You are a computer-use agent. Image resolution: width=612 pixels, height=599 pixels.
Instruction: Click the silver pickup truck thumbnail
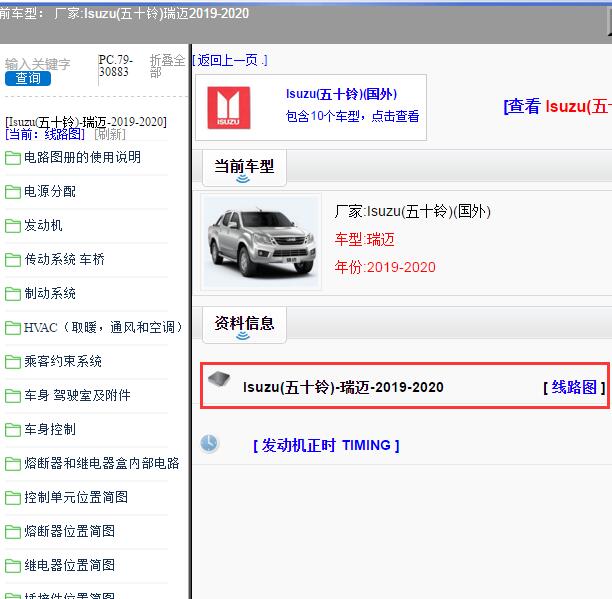[x=261, y=242]
